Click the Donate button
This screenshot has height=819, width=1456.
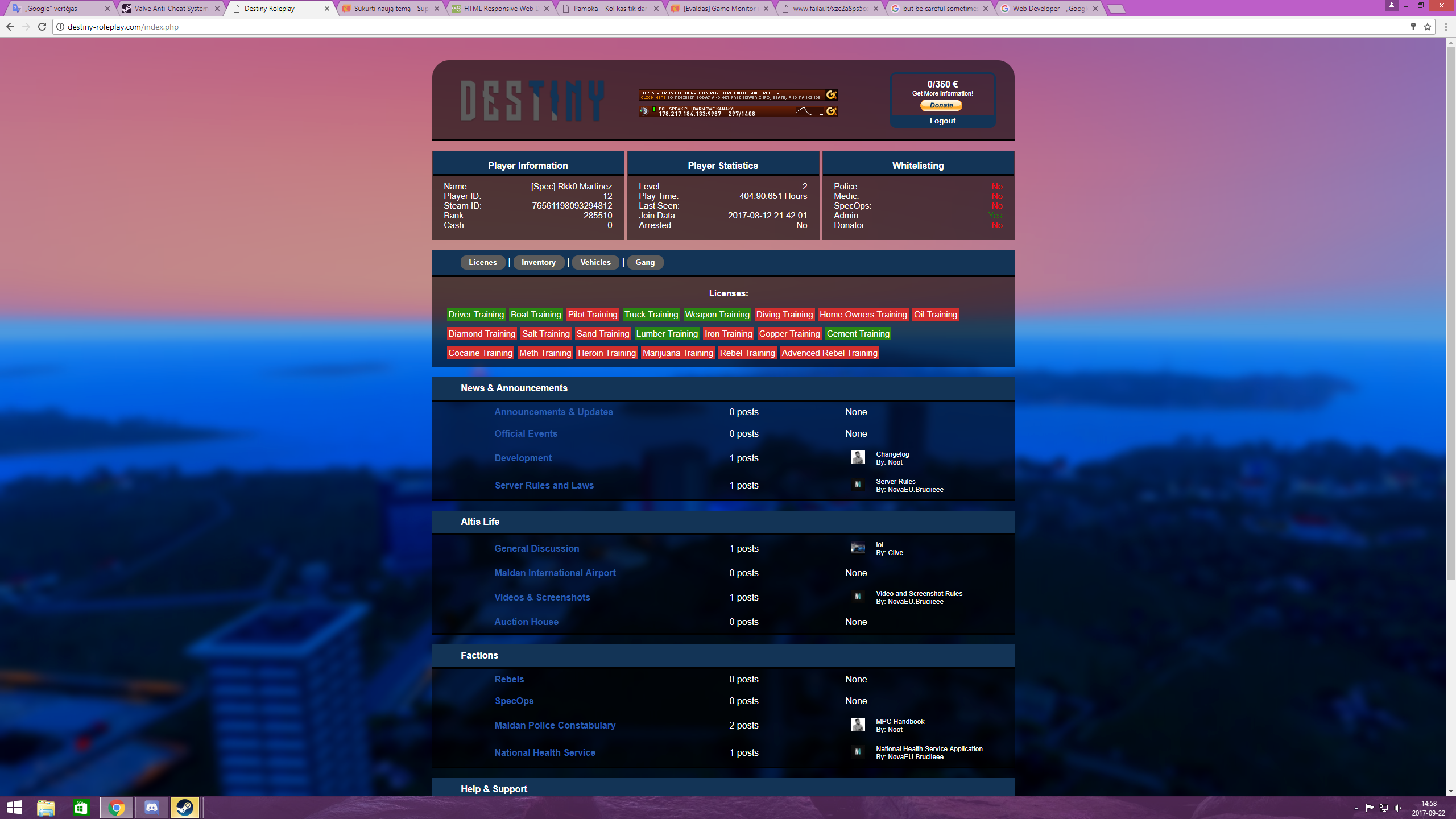pyautogui.click(x=941, y=105)
